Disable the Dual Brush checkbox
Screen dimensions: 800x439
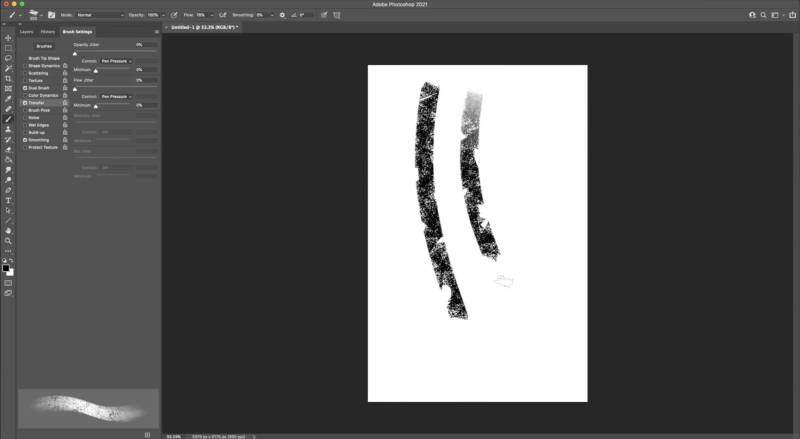[25, 88]
